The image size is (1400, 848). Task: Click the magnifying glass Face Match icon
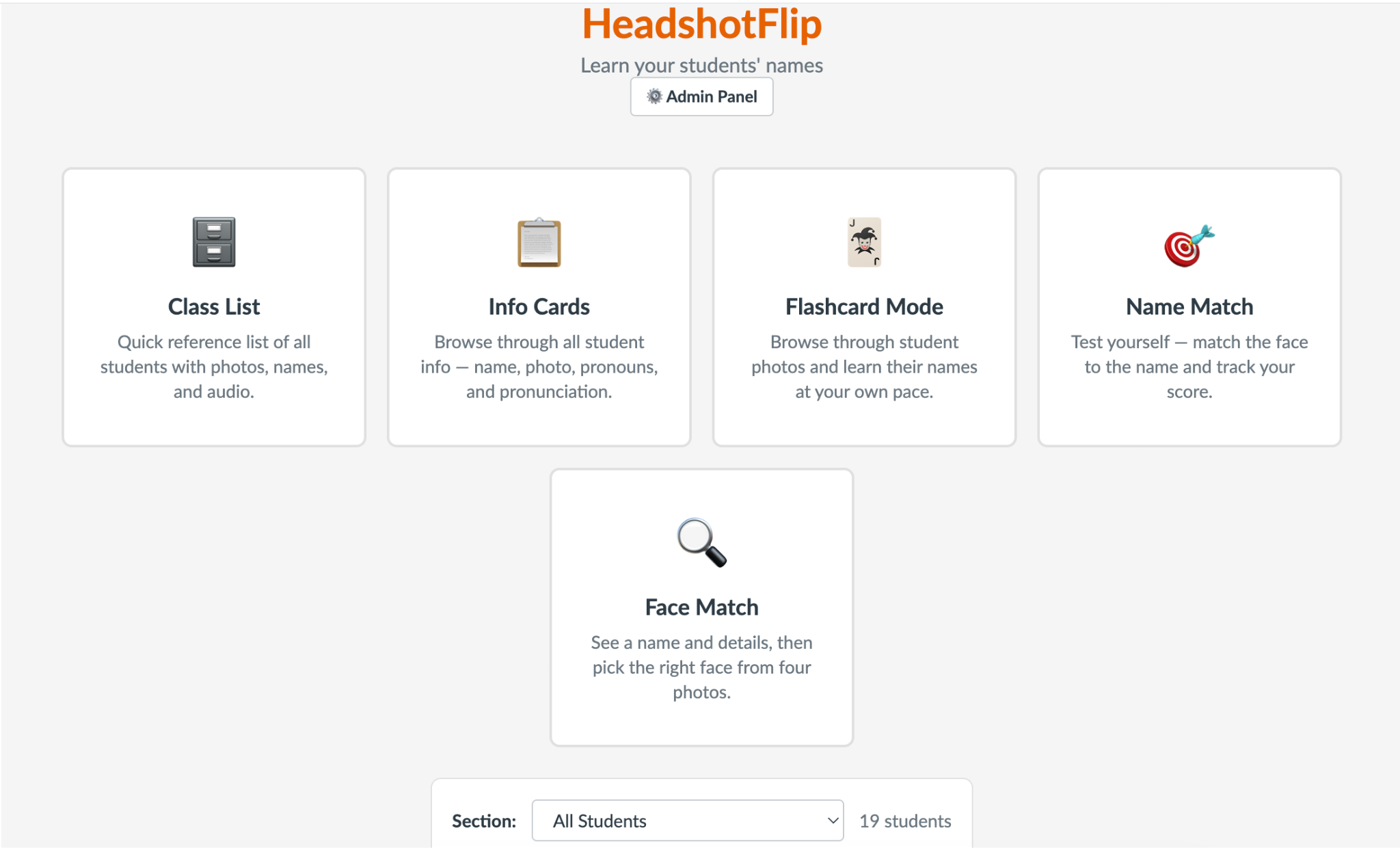pos(701,542)
